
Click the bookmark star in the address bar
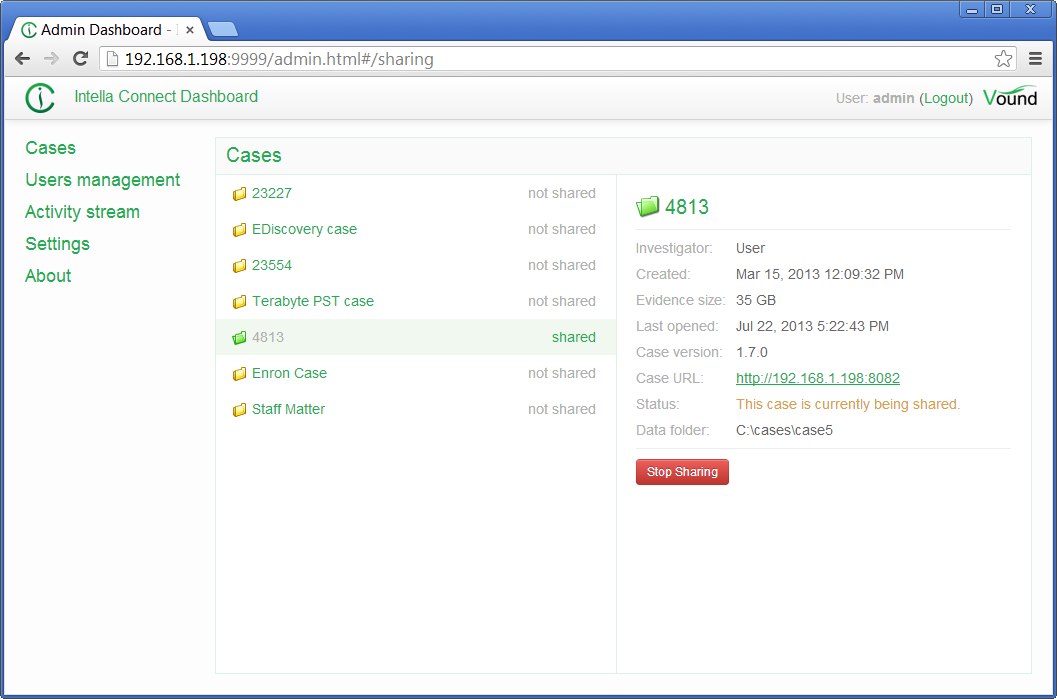1002,58
